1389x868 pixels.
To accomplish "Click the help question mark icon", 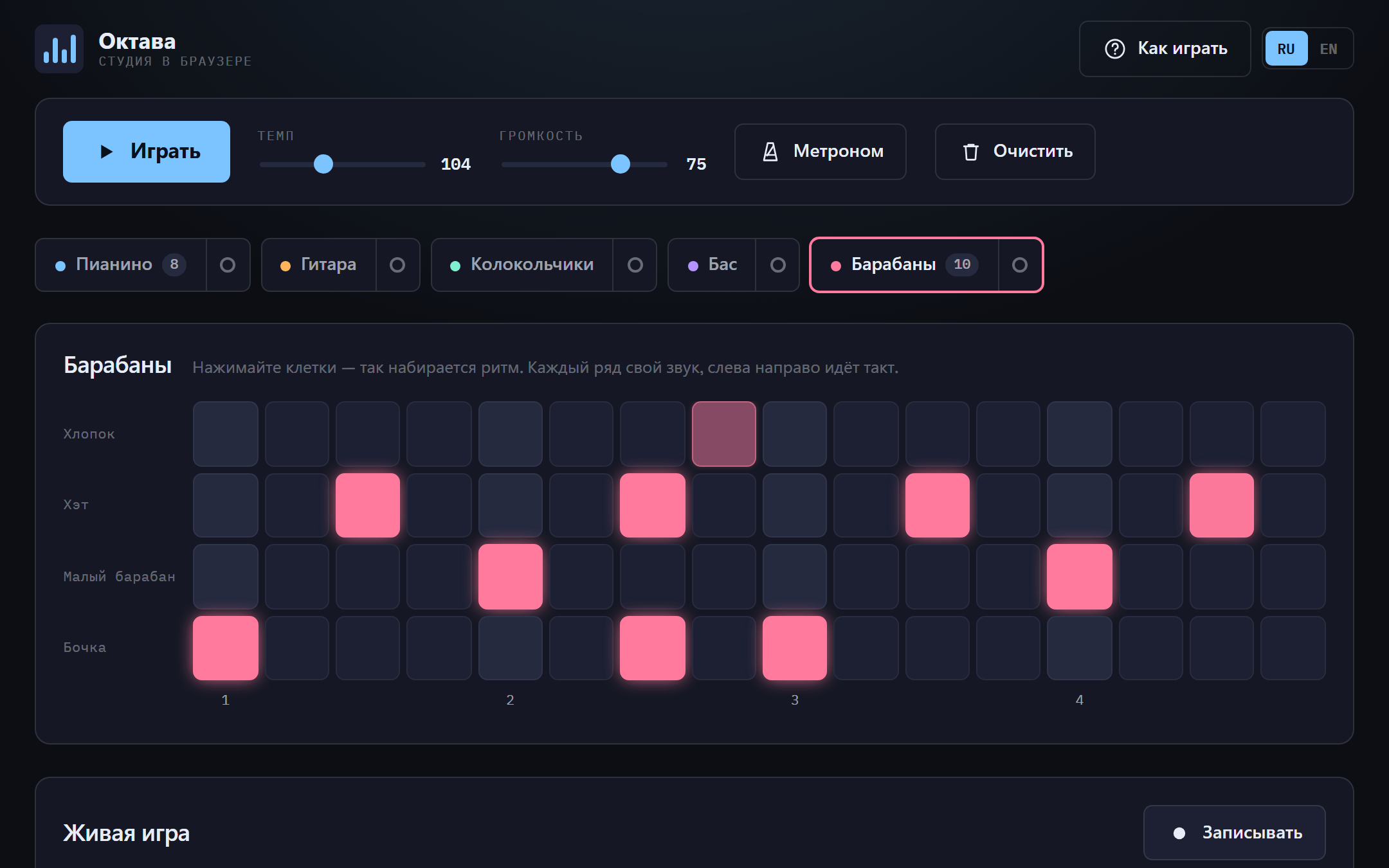I will (x=1115, y=49).
